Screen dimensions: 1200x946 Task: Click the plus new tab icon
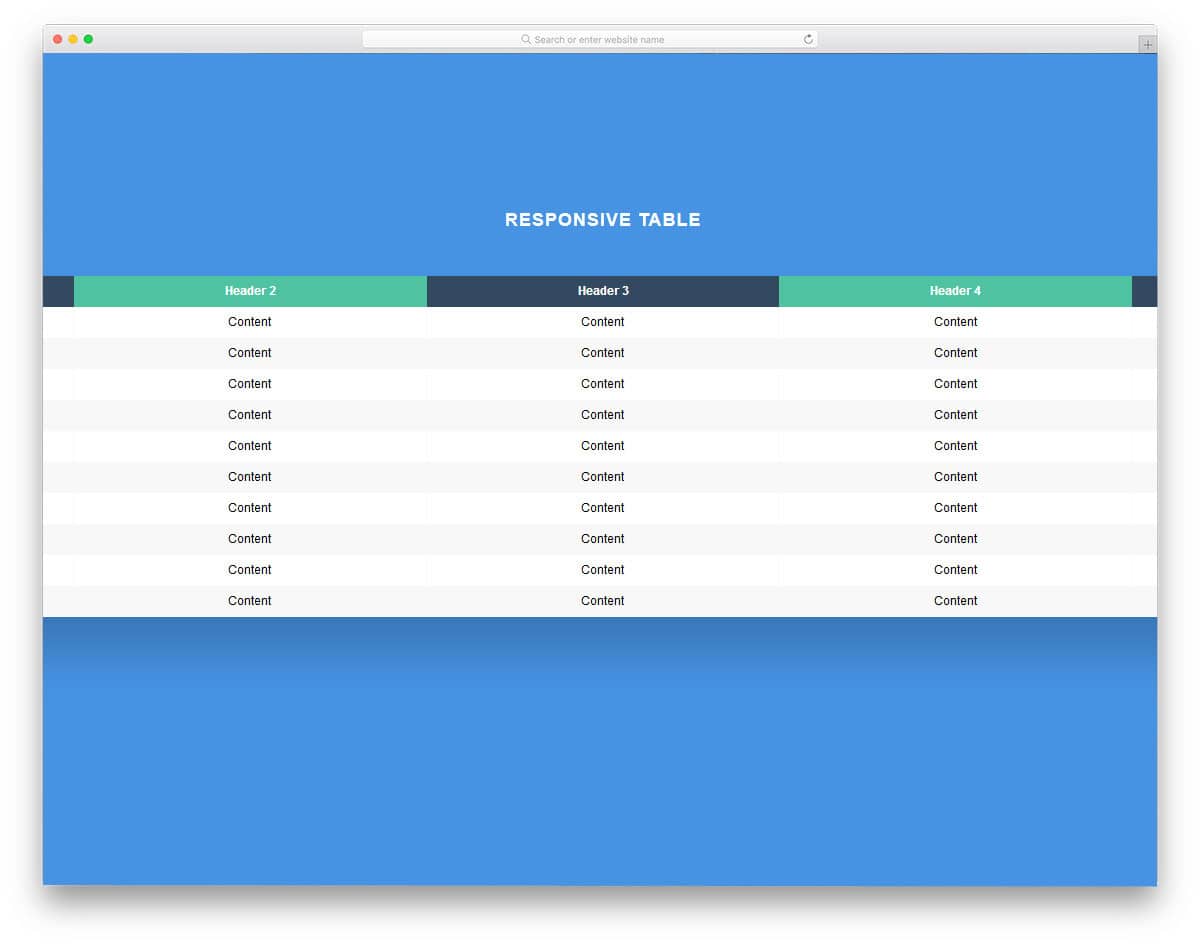click(x=1146, y=44)
